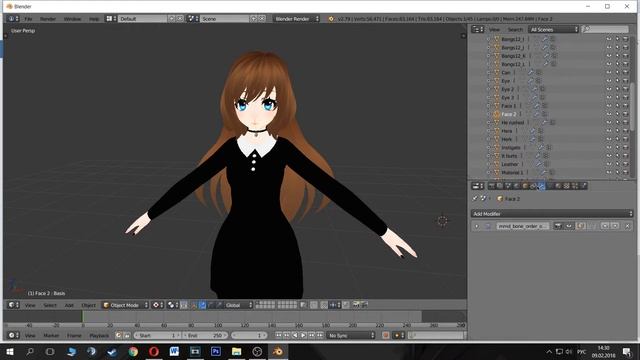This screenshot has width=640, height=360.
Task: Toggle modifier render visibility camera icon
Action: [x=558, y=226]
